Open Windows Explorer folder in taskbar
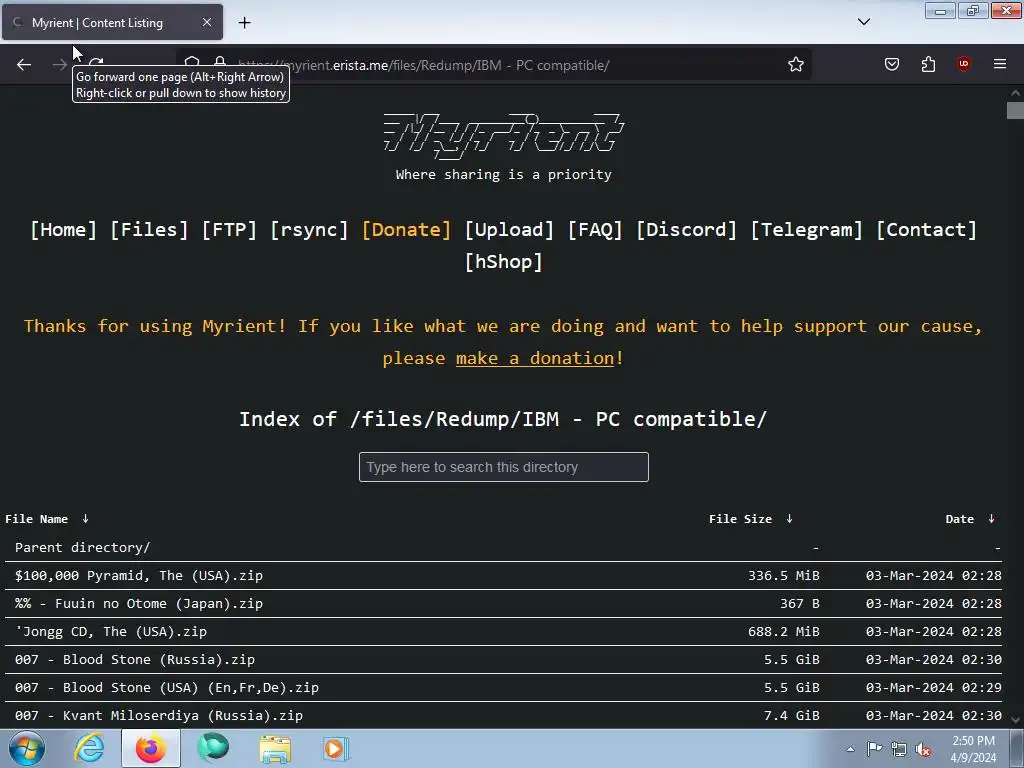The image size is (1024, 768). point(275,748)
